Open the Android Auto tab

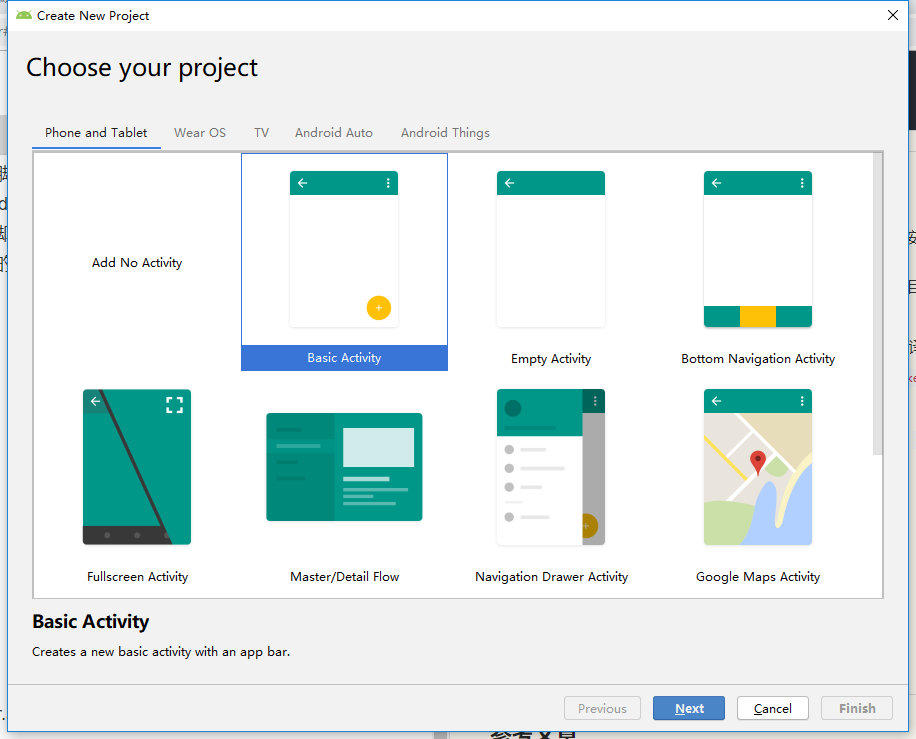(x=334, y=133)
